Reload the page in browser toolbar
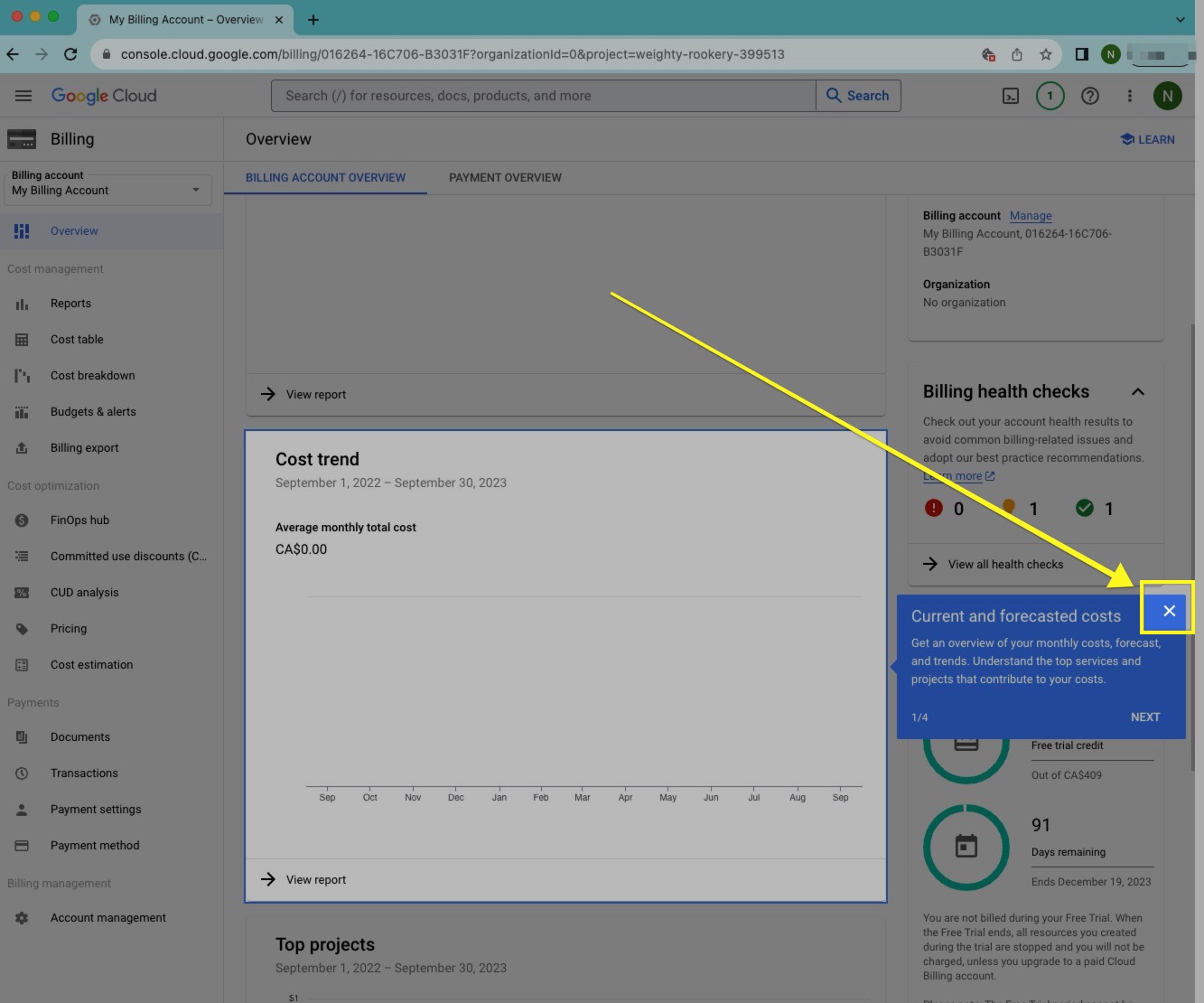 point(70,54)
